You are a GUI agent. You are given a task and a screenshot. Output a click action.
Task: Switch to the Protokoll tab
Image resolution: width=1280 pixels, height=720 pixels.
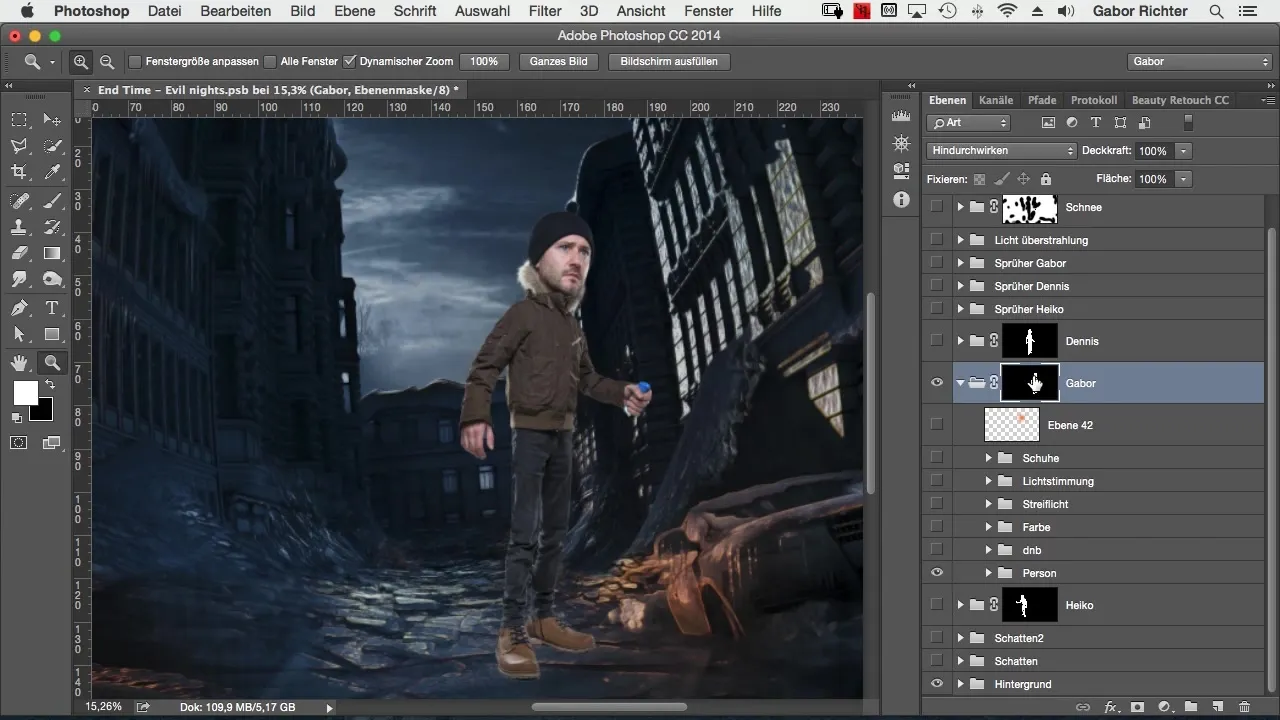coord(1094,100)
